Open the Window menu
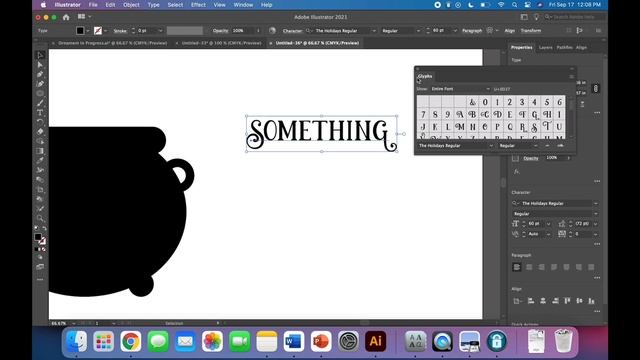640x360 pixels. (243, 5)
